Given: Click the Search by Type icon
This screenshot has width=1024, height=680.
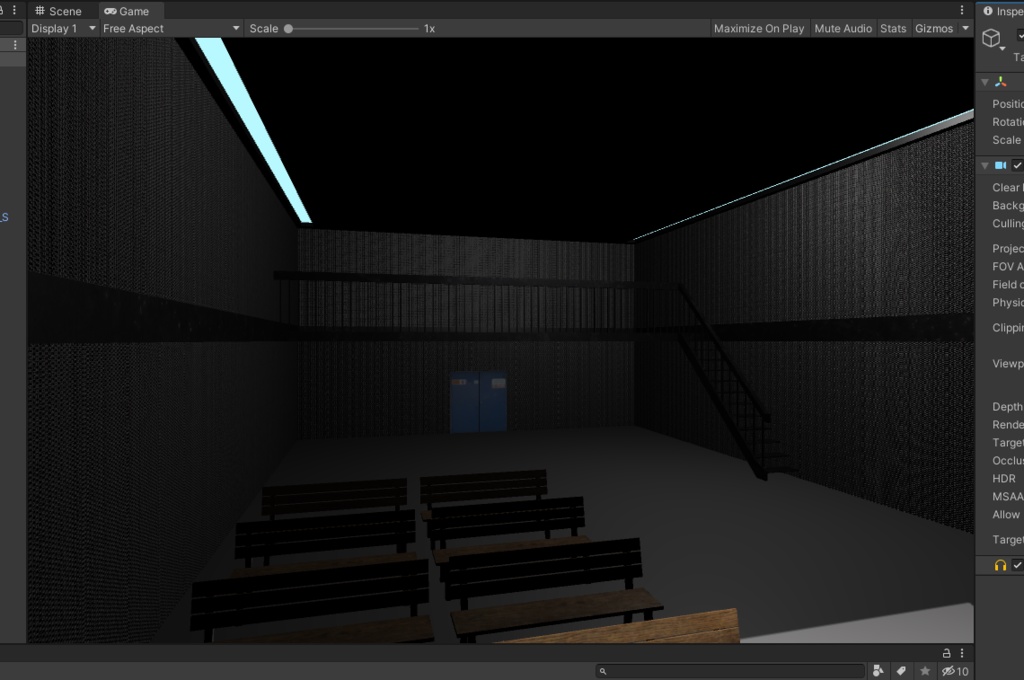Looking at the screenshot, I should point(878,671).
